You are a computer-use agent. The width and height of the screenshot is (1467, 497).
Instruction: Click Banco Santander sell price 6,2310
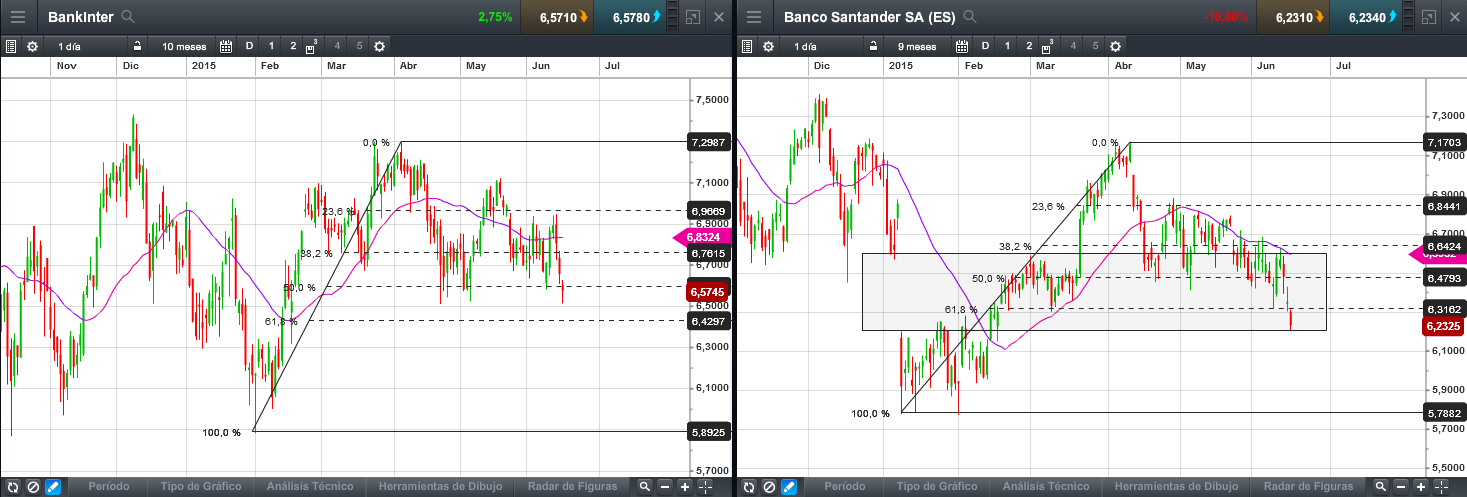coord(1293,17)
